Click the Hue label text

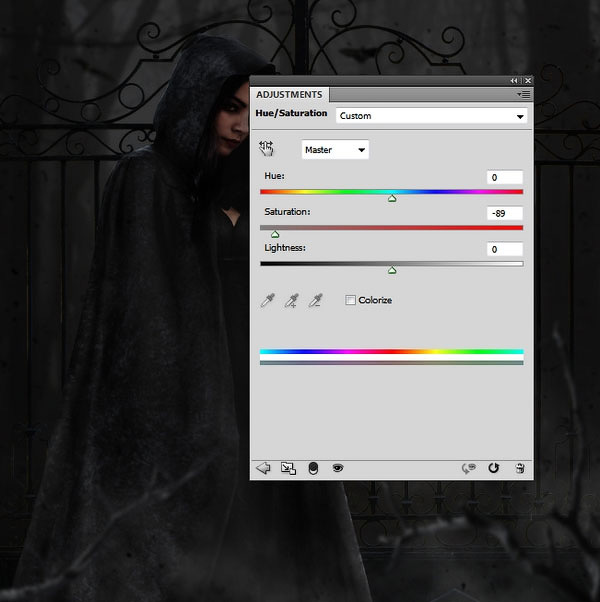point(274,176)
